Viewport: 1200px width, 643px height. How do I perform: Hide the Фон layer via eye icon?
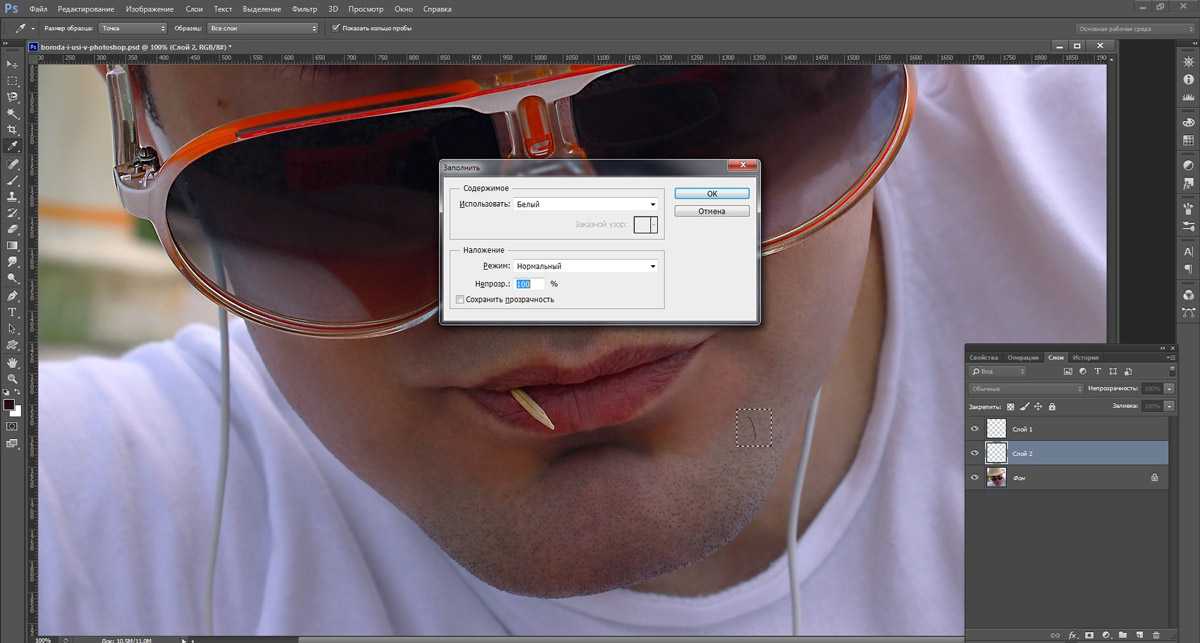coord(975,479)
